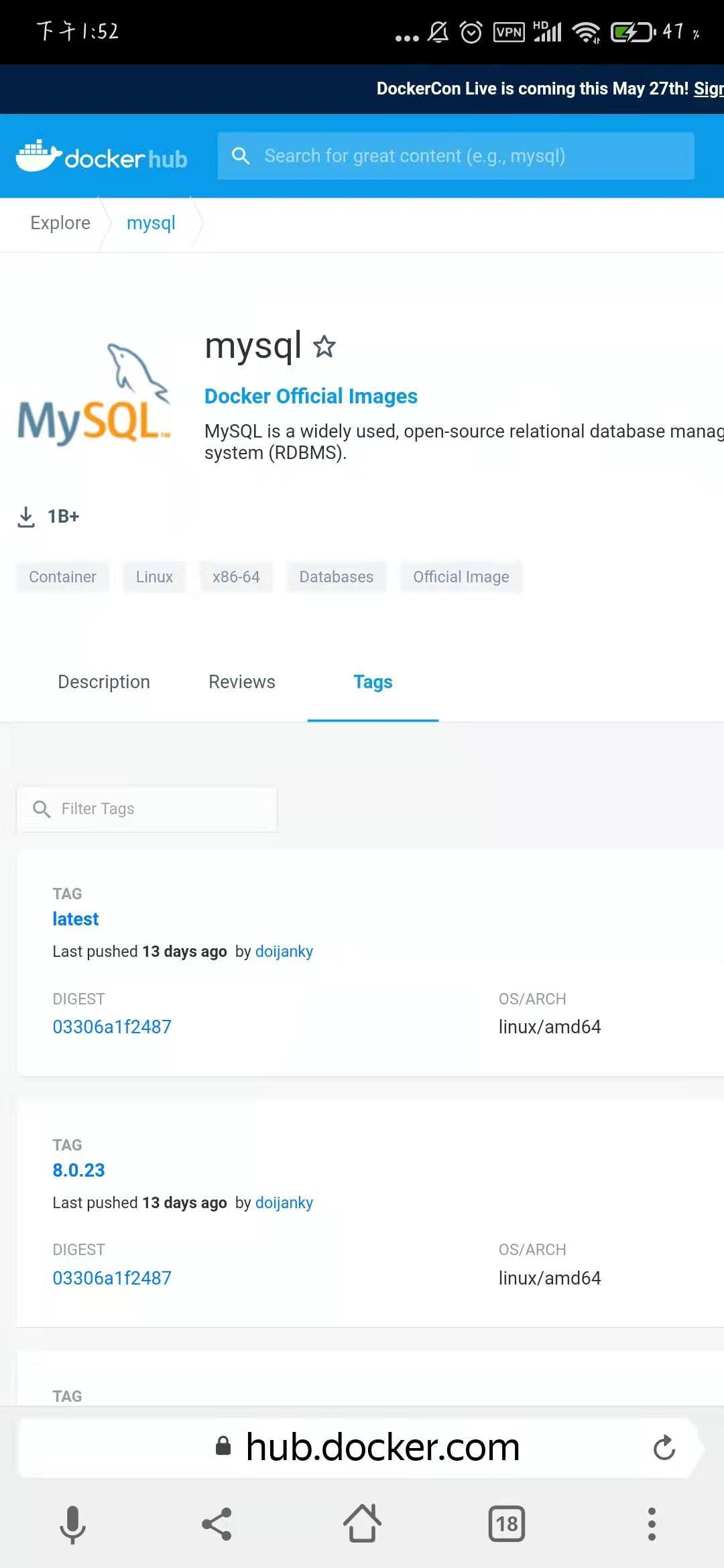Open the Docker Official Images link
Viewport: 724px width, 1568px height.
(x=310, y=396)
